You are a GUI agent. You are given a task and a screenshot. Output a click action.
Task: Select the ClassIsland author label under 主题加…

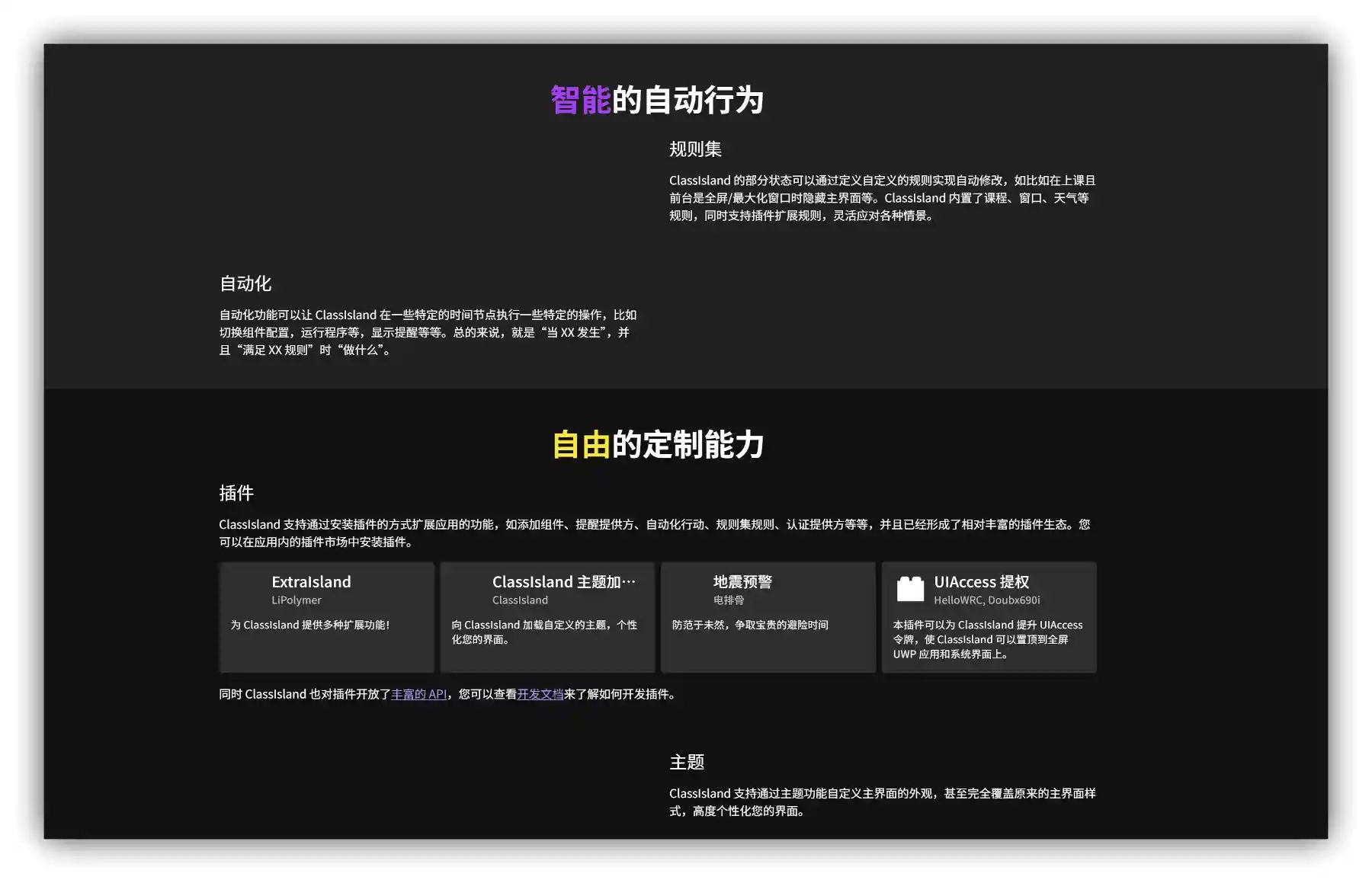pyautogui.click(x=520, y=600)
